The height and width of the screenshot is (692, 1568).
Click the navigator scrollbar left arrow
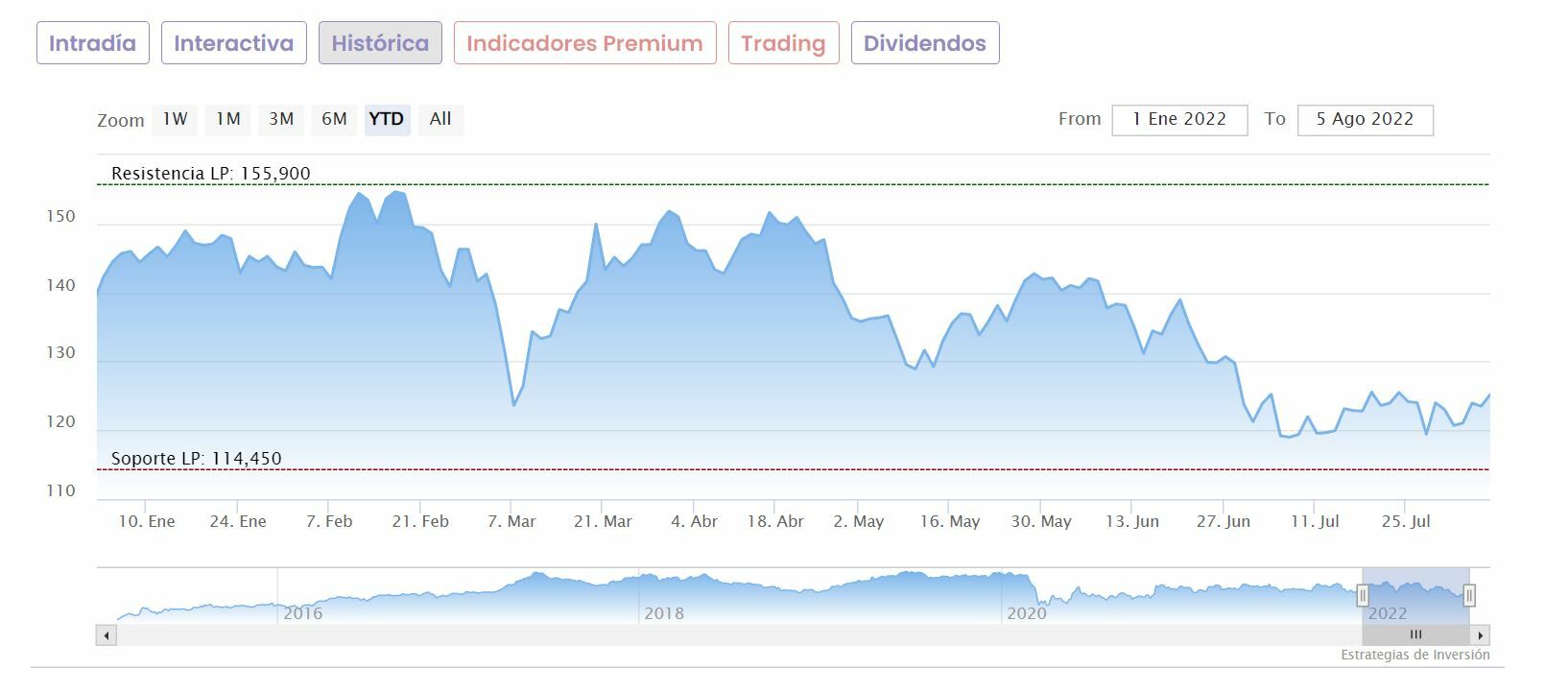107,635
